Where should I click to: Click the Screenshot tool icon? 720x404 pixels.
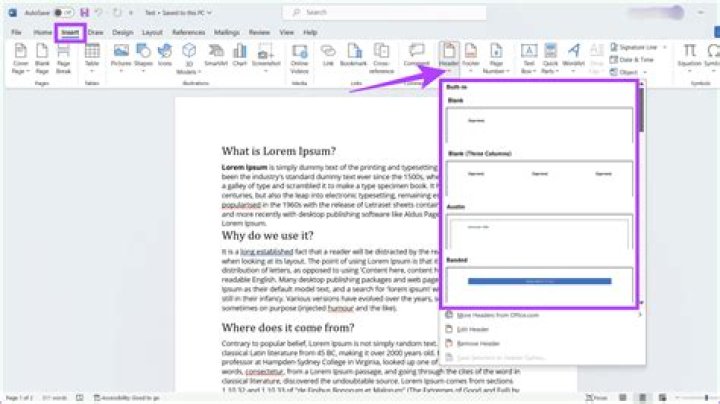click(265, 55)
